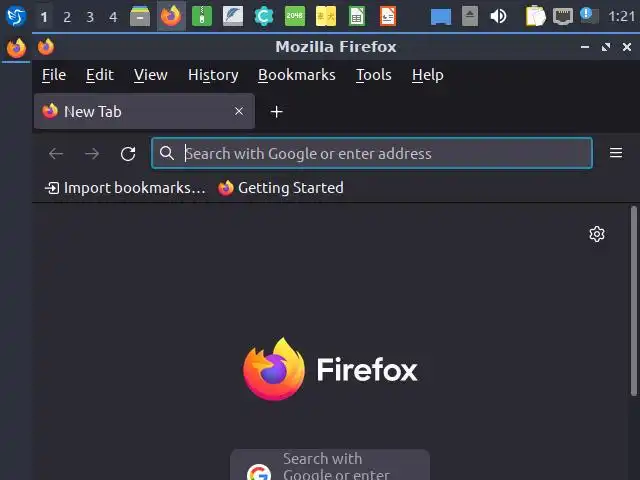Open the removable media eject icon
This screenshot has height=480, width=640.
point(470,16)
